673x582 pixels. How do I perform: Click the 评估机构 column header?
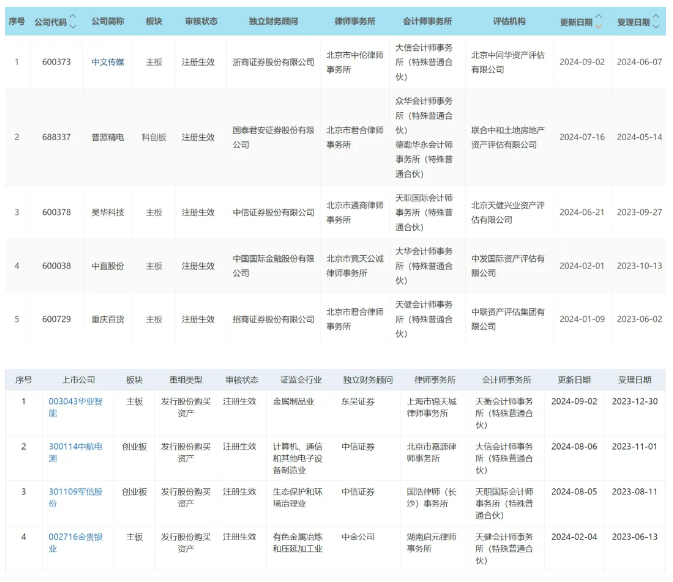[x=509, y=21]
